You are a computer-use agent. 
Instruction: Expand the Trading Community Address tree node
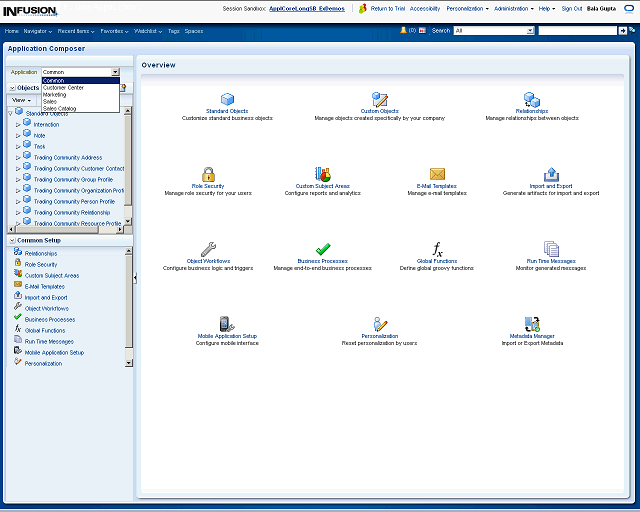pos(18,157)
